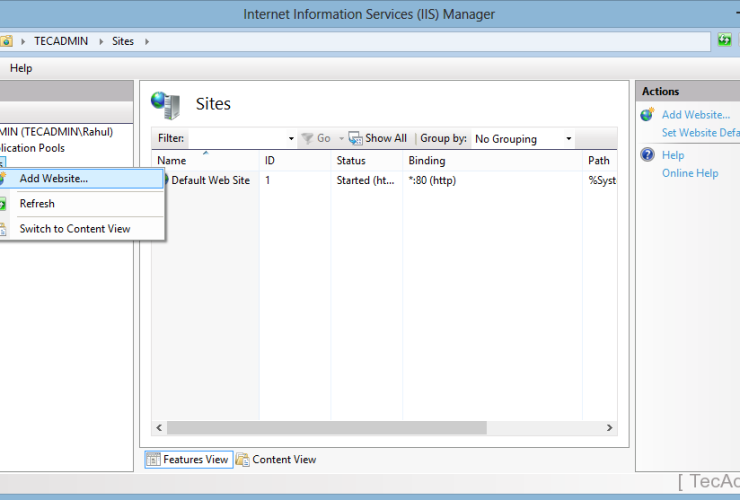The height and width of the screenshot is (500, 740).
Task: Click the blue question mark Help icon
Action: [x=647, y=155]
